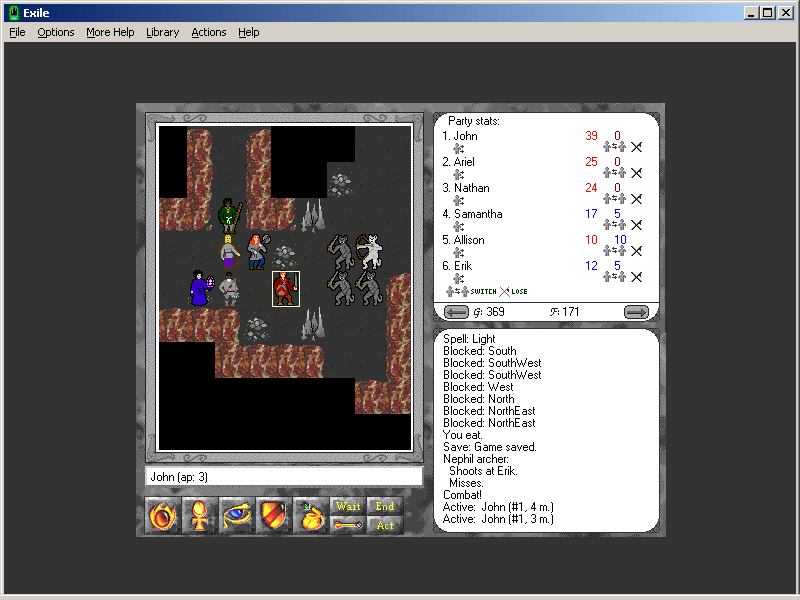Select the red-haired character wielding a mace
Viewport: 800px width, 600px height.
point(258,252)
